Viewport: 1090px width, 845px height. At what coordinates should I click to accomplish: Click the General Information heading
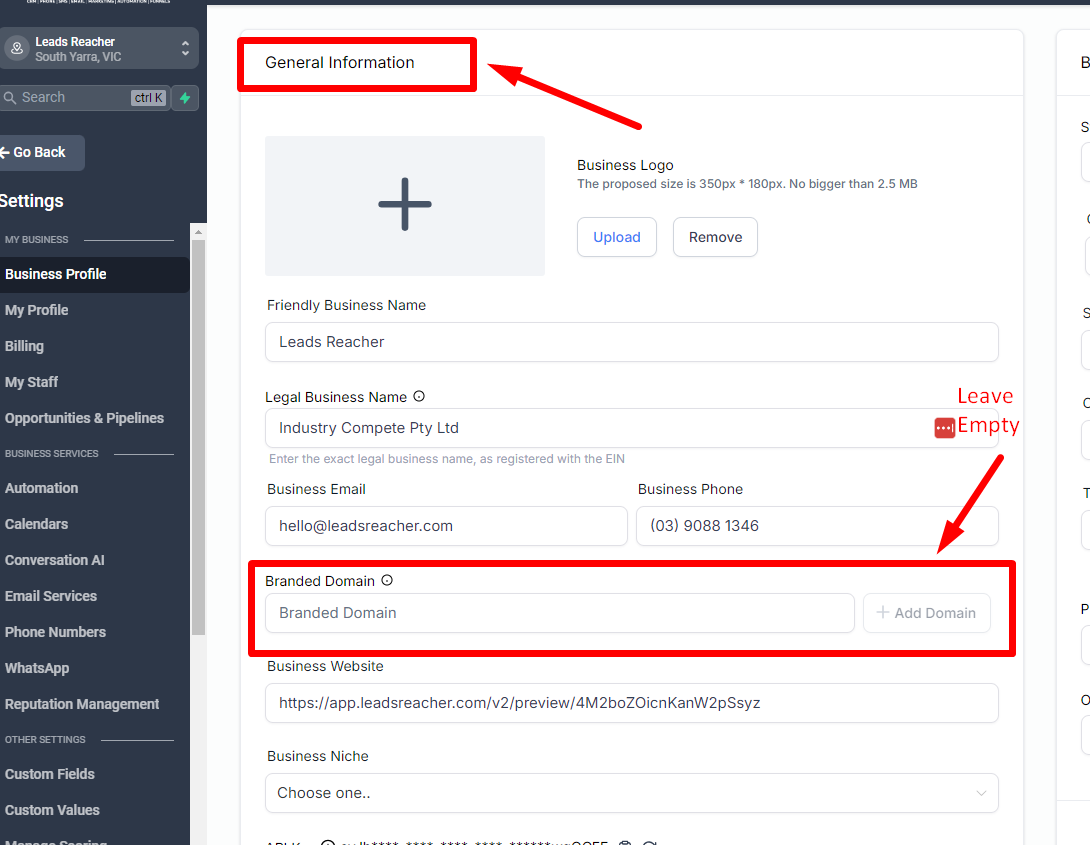click(339, 63)
